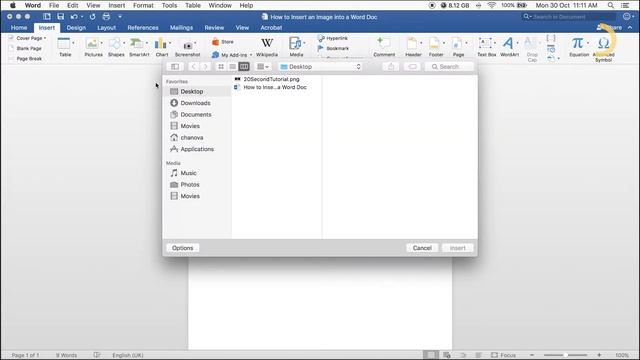Image resolution: width=640 pixels, height=360 pixels.
Task: Open the Desktop location dropdown
Action: pyautogui.click(x=320, y=67)
